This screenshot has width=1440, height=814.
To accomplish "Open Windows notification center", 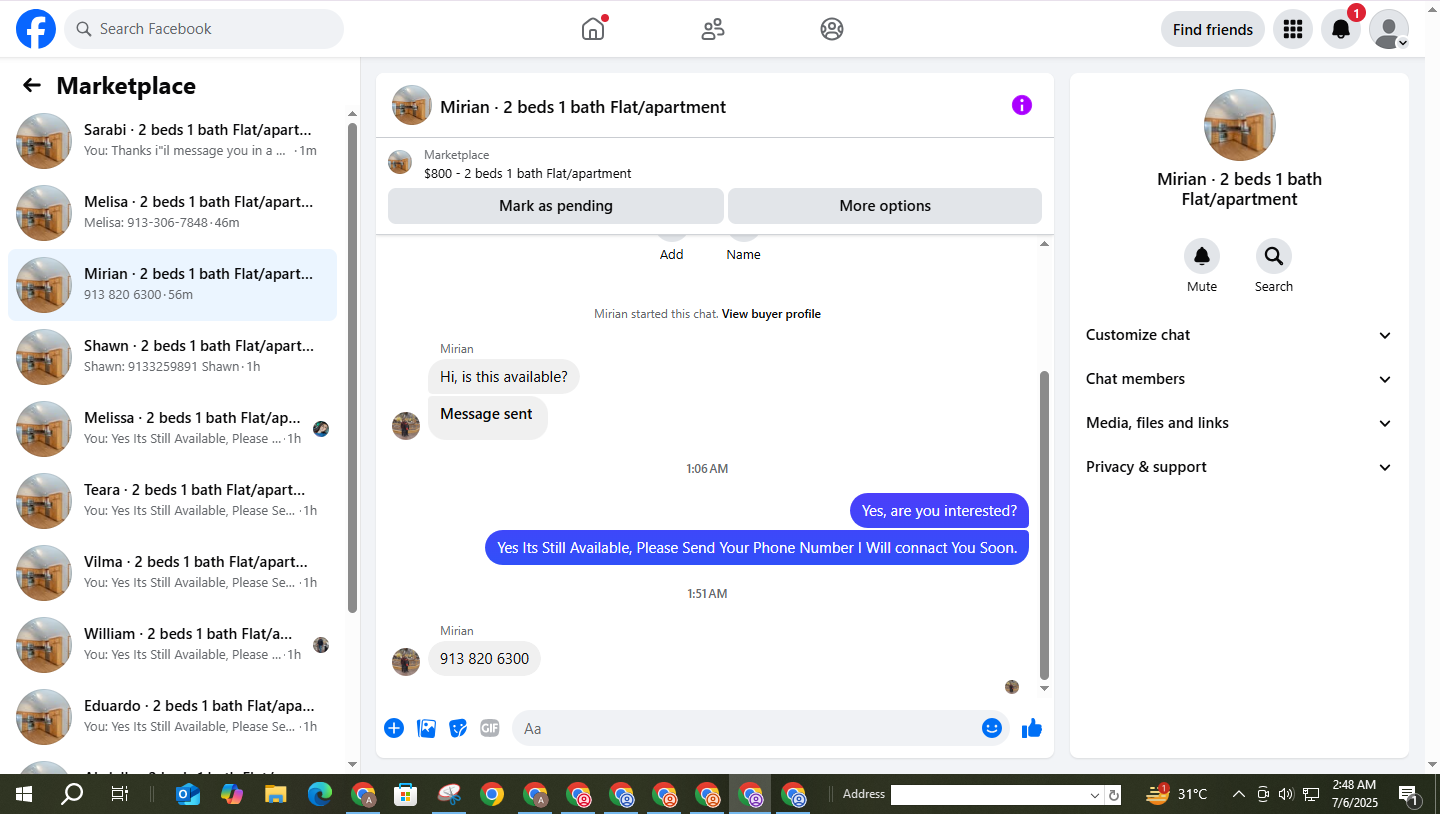I will (1410, 795).
